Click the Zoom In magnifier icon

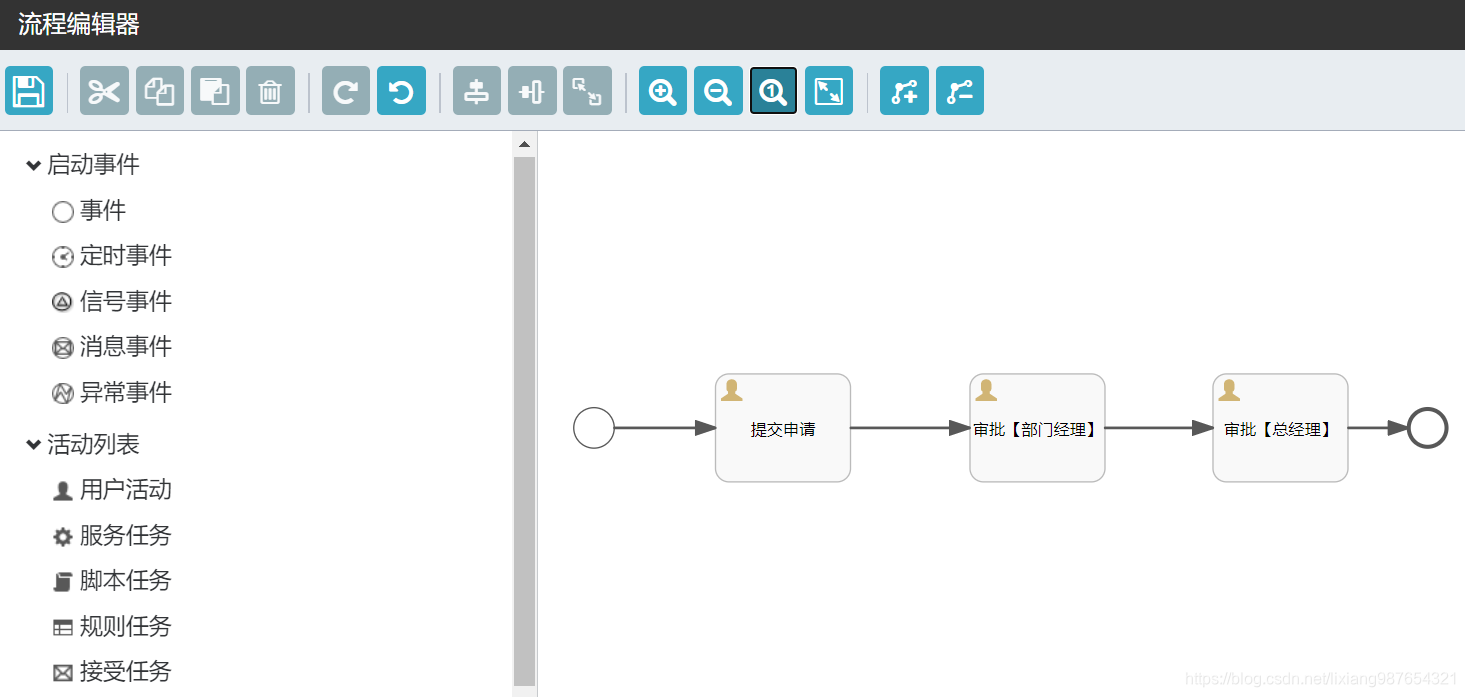pyautogui.click(x=663, y=91)
